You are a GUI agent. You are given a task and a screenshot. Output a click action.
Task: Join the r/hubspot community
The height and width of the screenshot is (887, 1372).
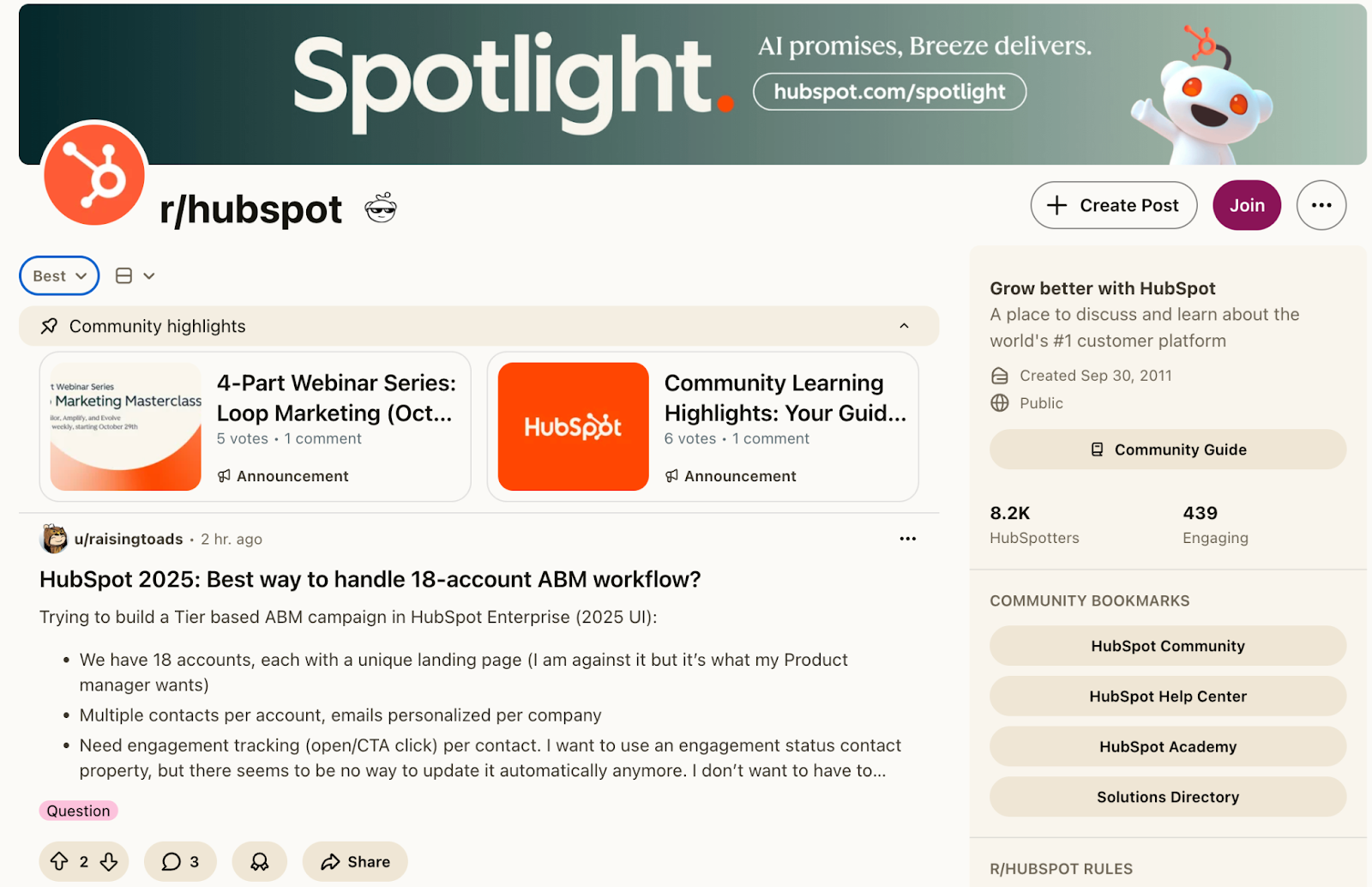(1246, 205)
